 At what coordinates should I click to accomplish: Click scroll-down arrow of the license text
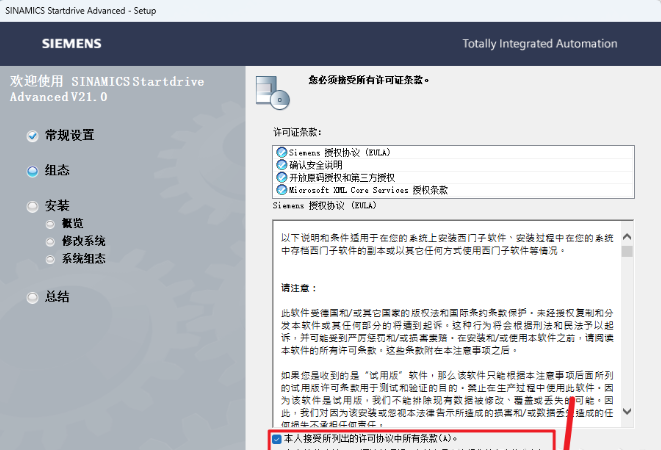click(627, 411)
